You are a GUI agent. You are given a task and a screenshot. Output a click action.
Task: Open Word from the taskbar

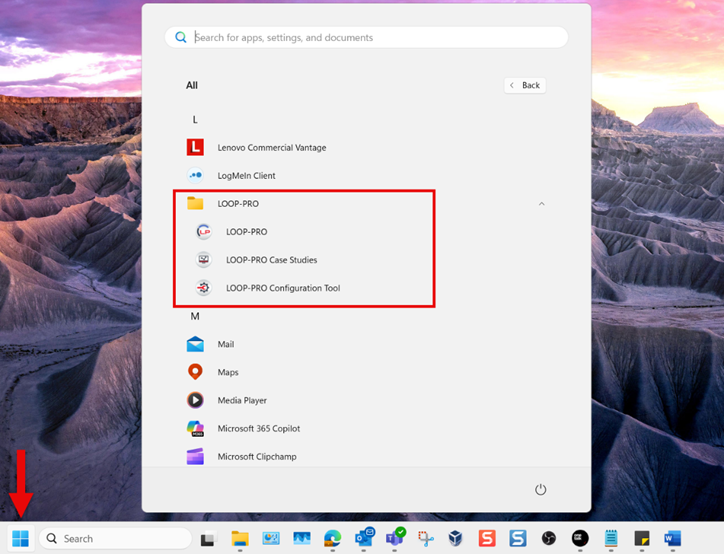pyautogui.click(x=671, y=538)
